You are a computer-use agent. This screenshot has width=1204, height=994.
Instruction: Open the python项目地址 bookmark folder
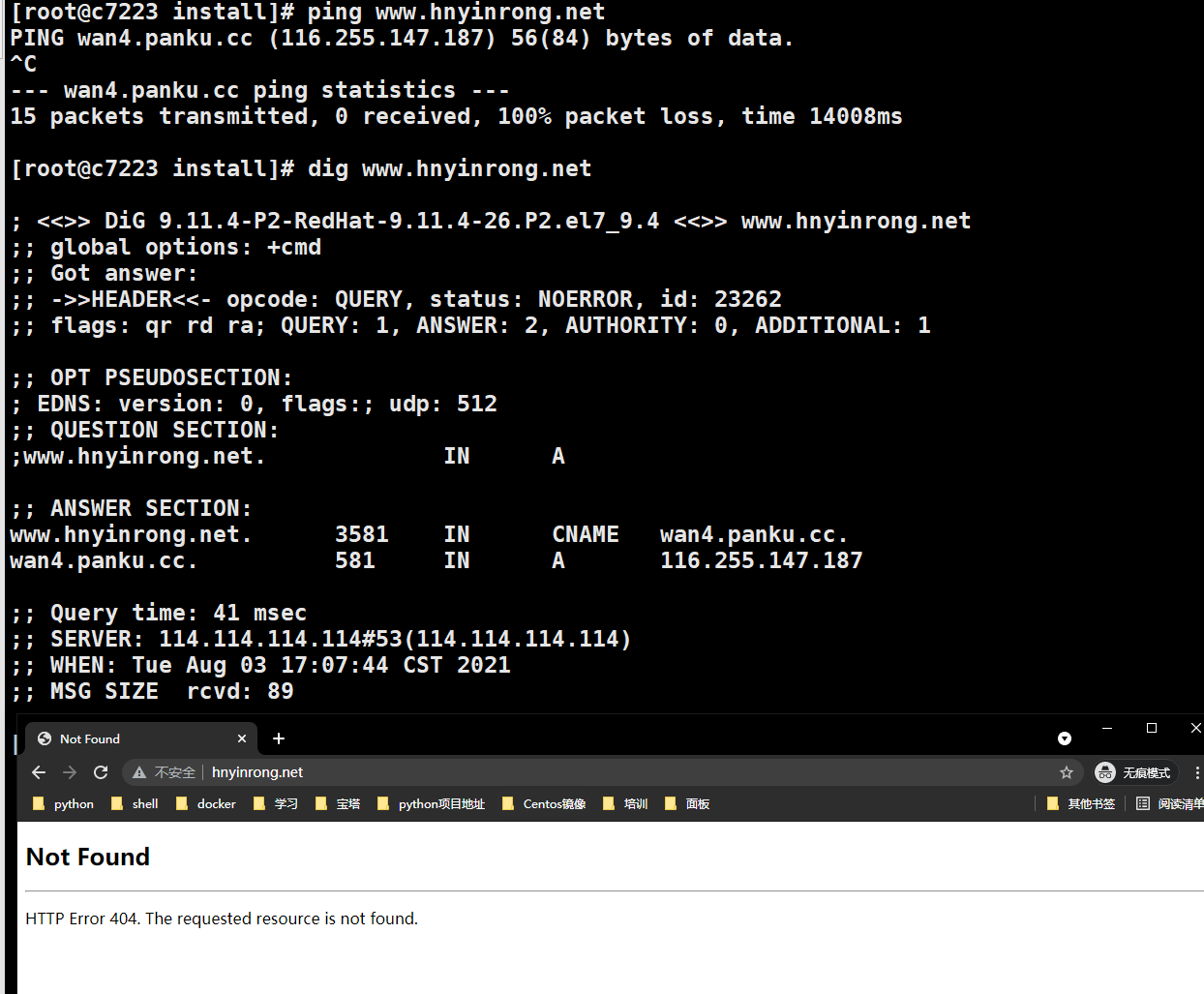pyautogui.click(x=431, y=803)
